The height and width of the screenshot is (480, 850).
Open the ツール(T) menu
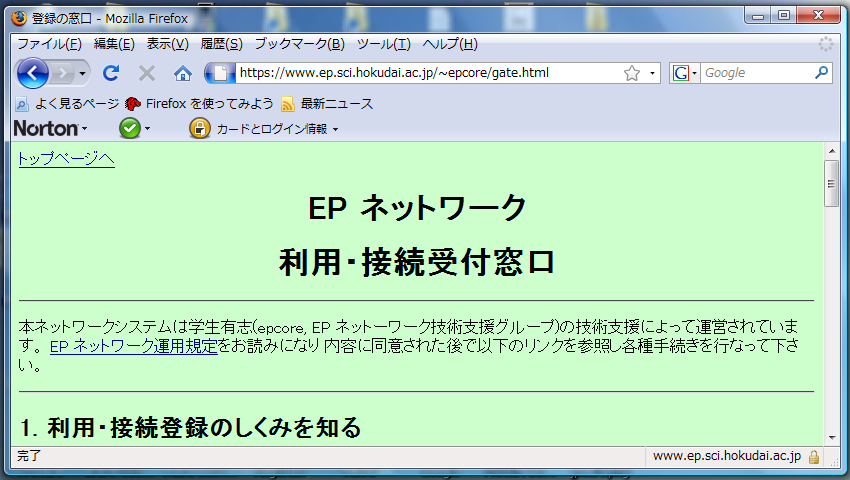pyautogui.click(x=383, y=44)
